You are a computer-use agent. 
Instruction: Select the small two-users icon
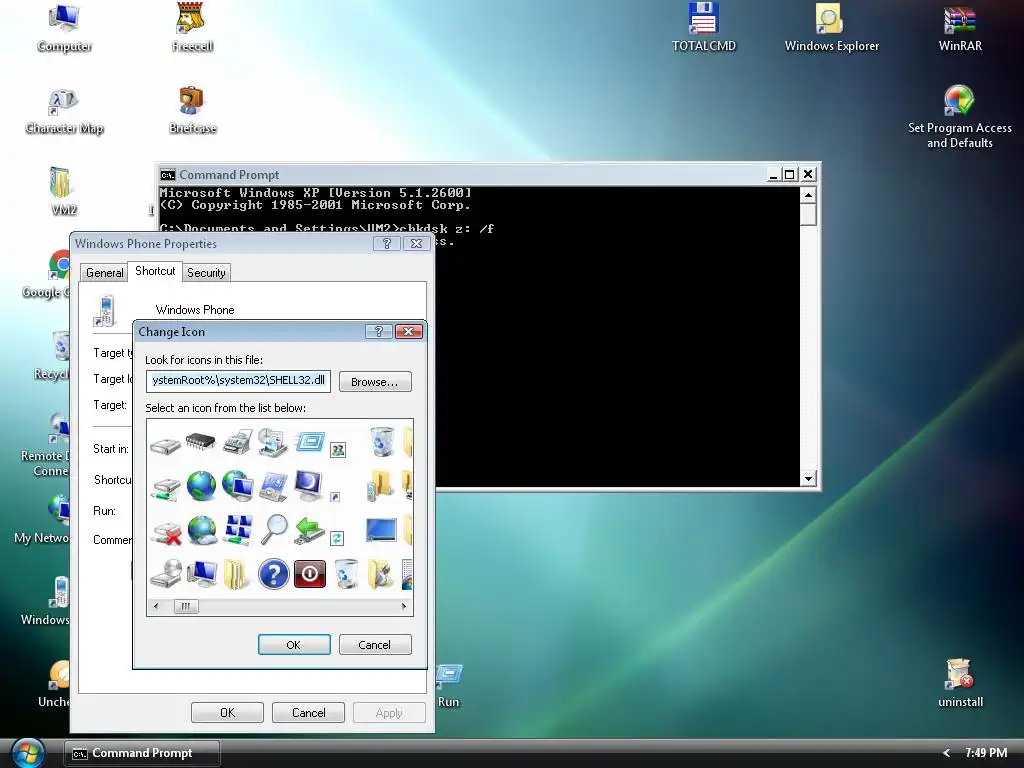338,449
